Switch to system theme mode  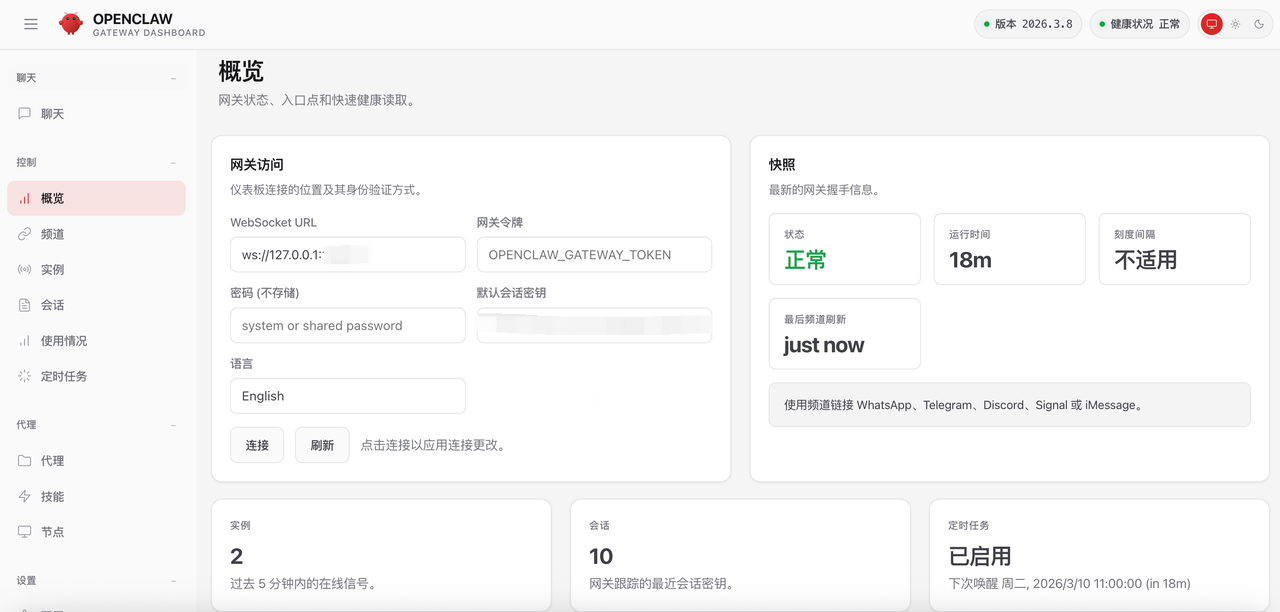pos(1211,24)
